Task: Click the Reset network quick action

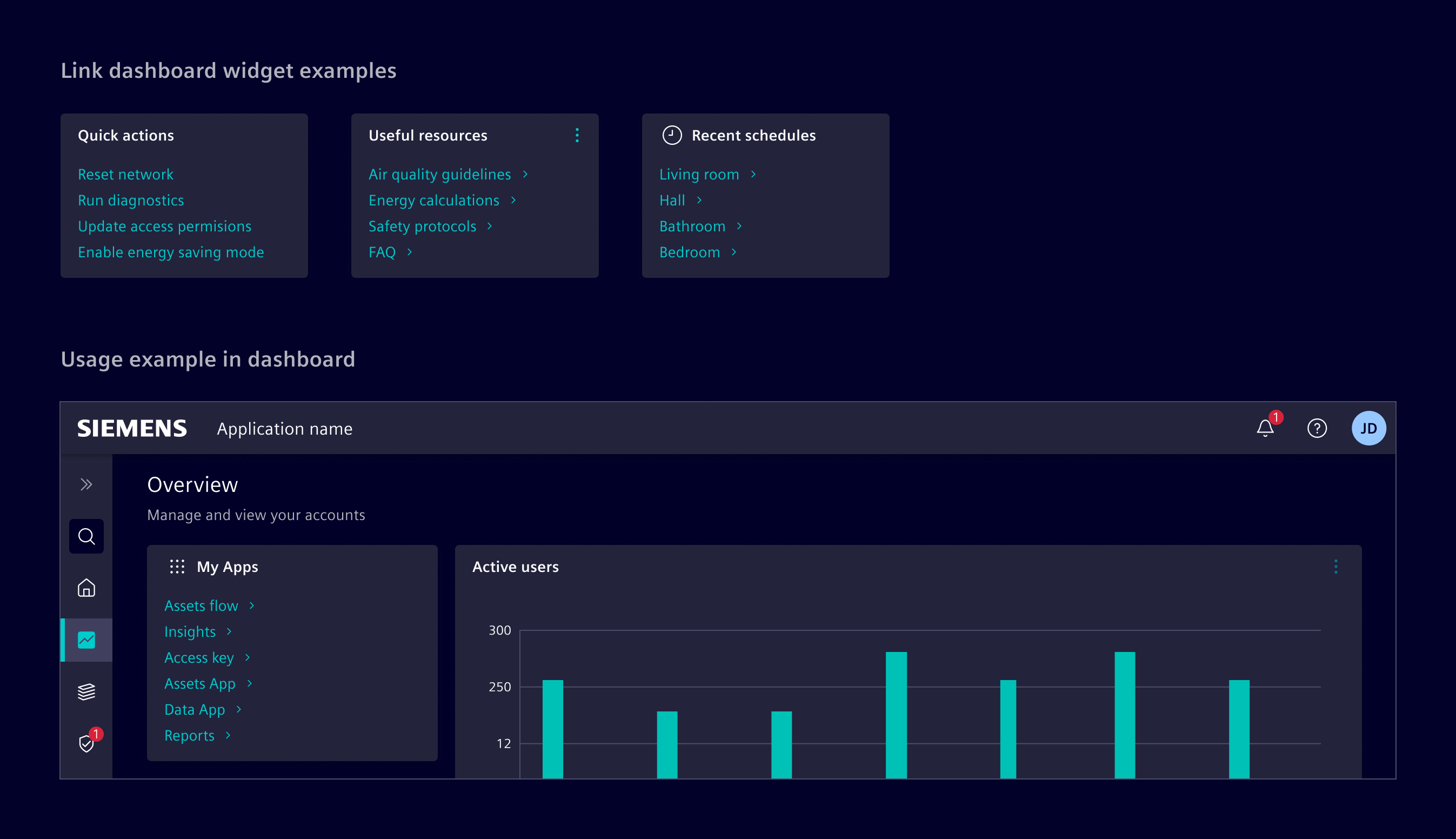Action: tap(125, 174)
